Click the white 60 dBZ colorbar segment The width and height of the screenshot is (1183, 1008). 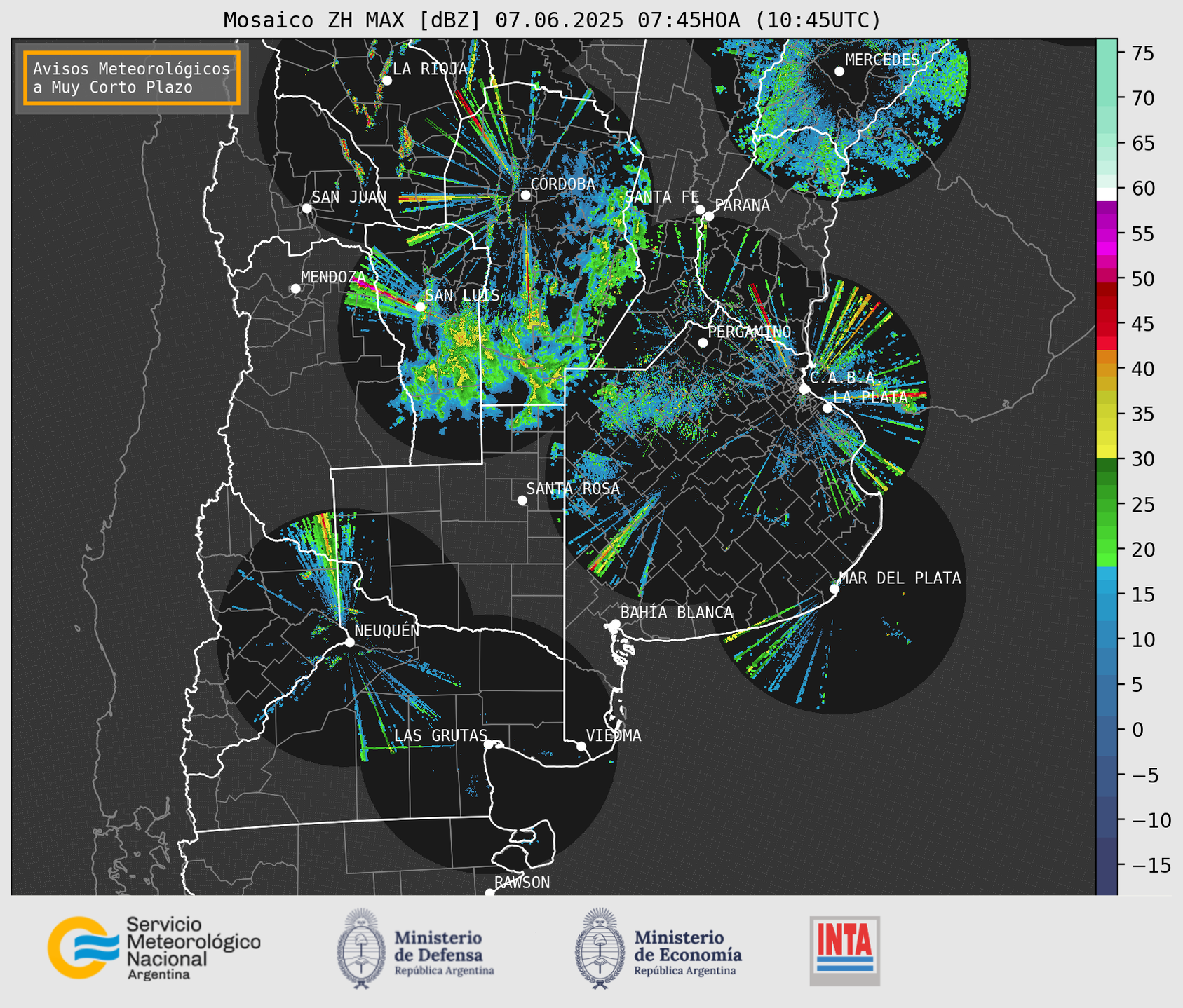pyautogui.click(x=1107, y=194)
